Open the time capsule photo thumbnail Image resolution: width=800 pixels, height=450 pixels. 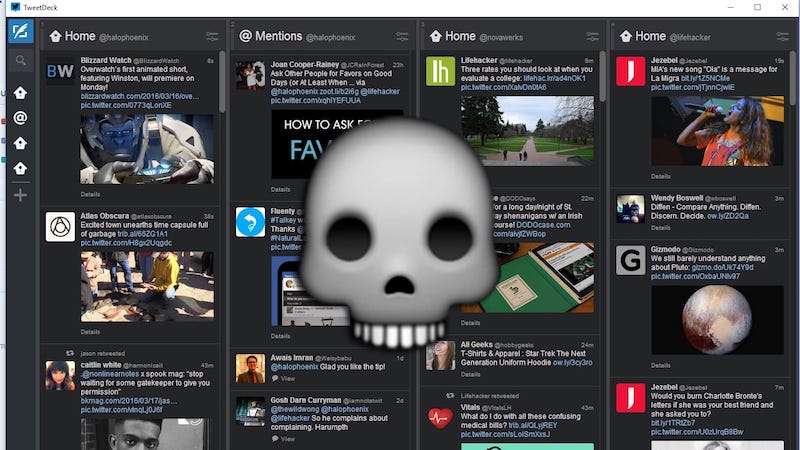coord(147,286)
